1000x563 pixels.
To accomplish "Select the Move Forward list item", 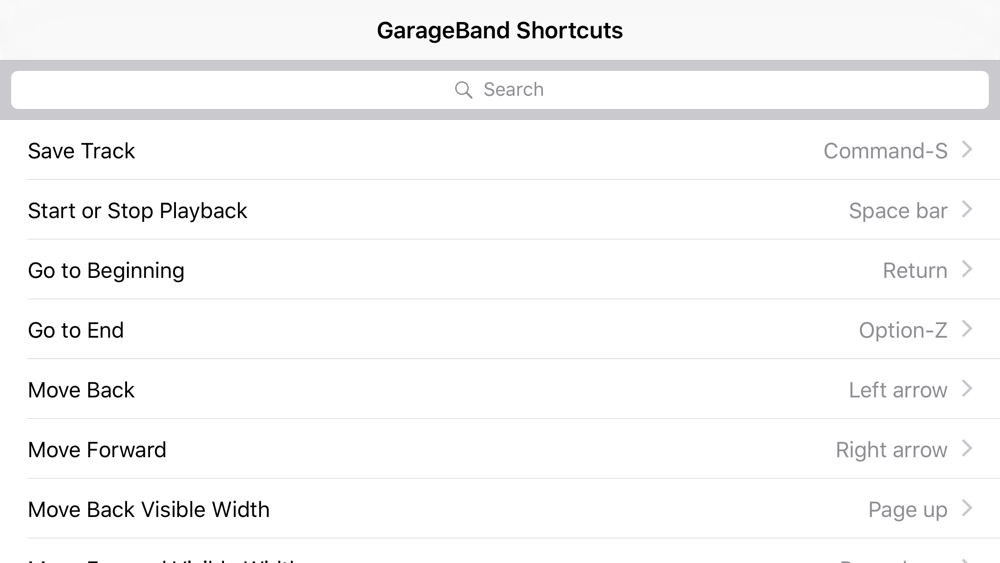I will tap(97, 450).
